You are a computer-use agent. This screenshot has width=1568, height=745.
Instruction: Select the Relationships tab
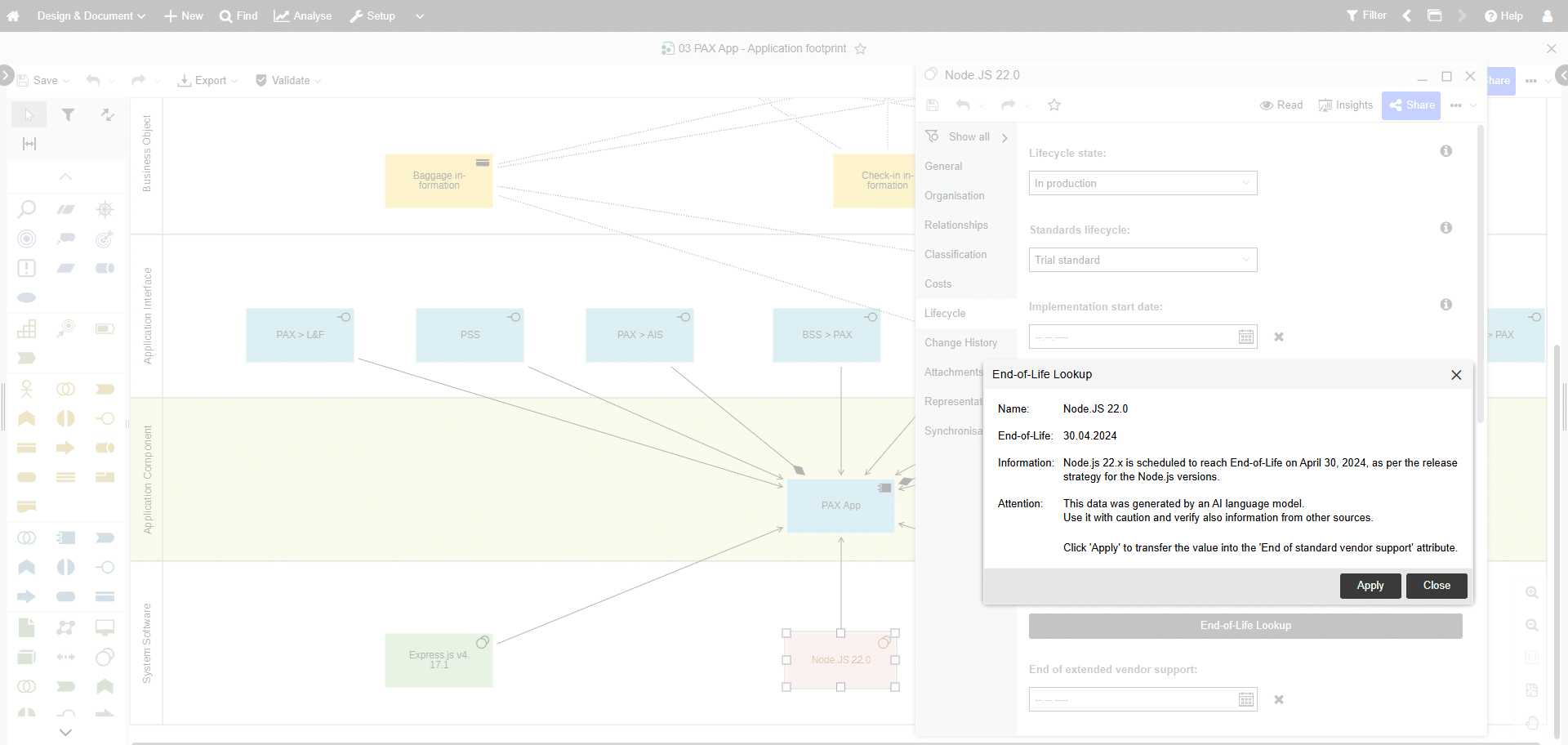[x=955, y=225]
